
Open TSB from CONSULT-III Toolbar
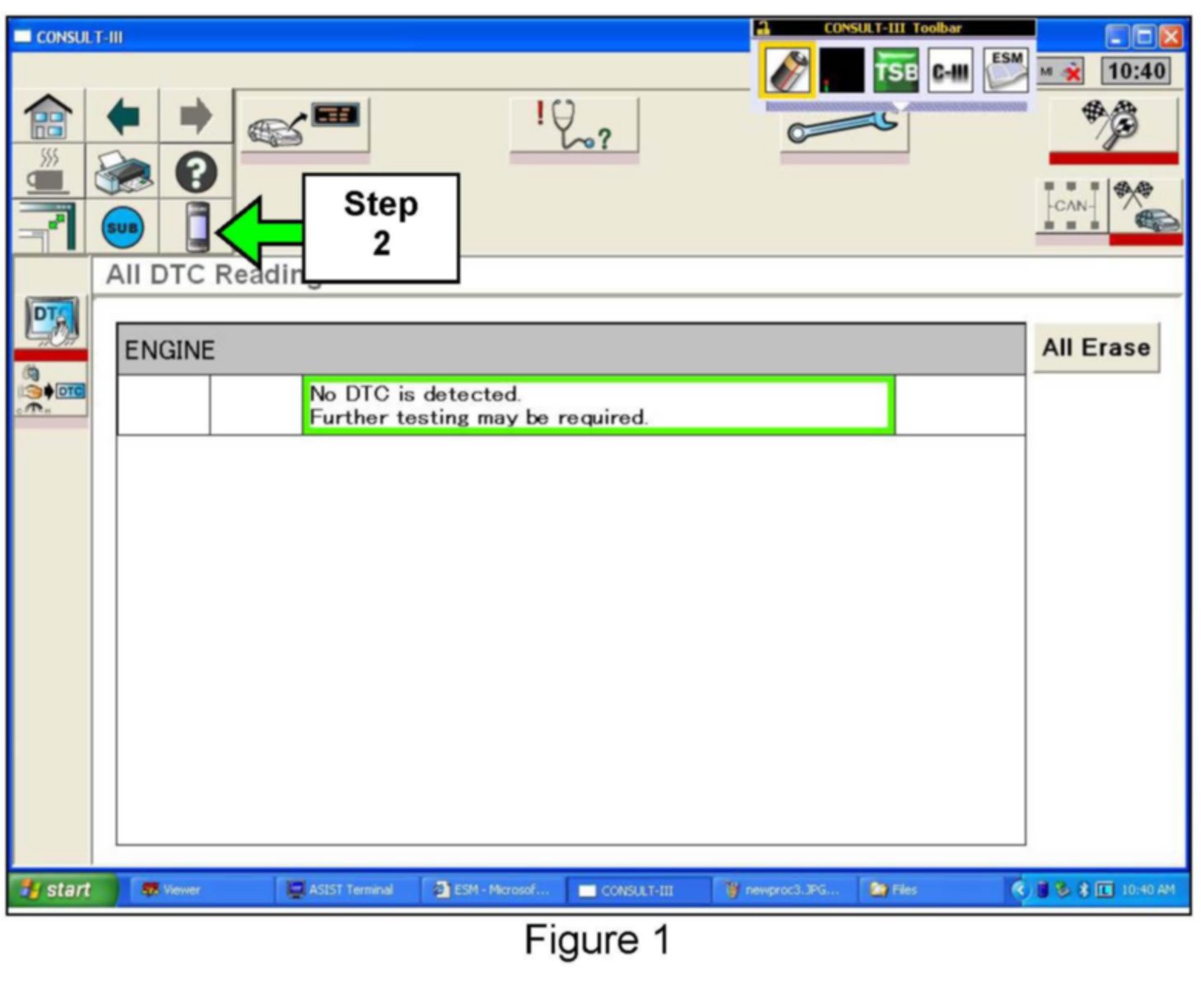[x=895, y=72]
